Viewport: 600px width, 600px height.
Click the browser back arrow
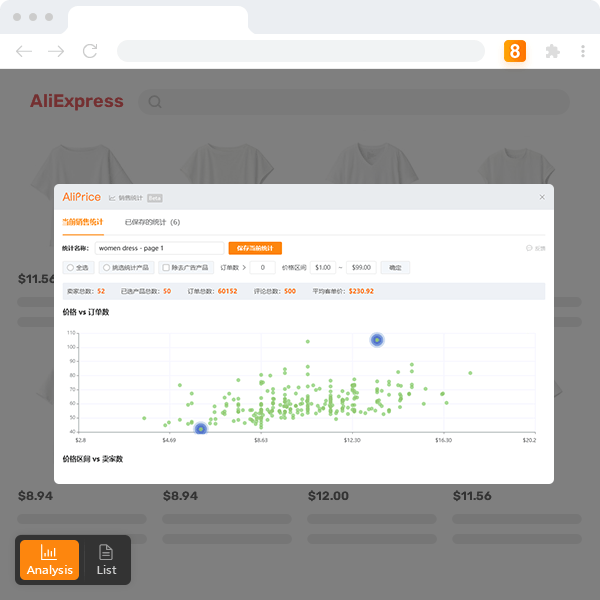click(24, 51)
